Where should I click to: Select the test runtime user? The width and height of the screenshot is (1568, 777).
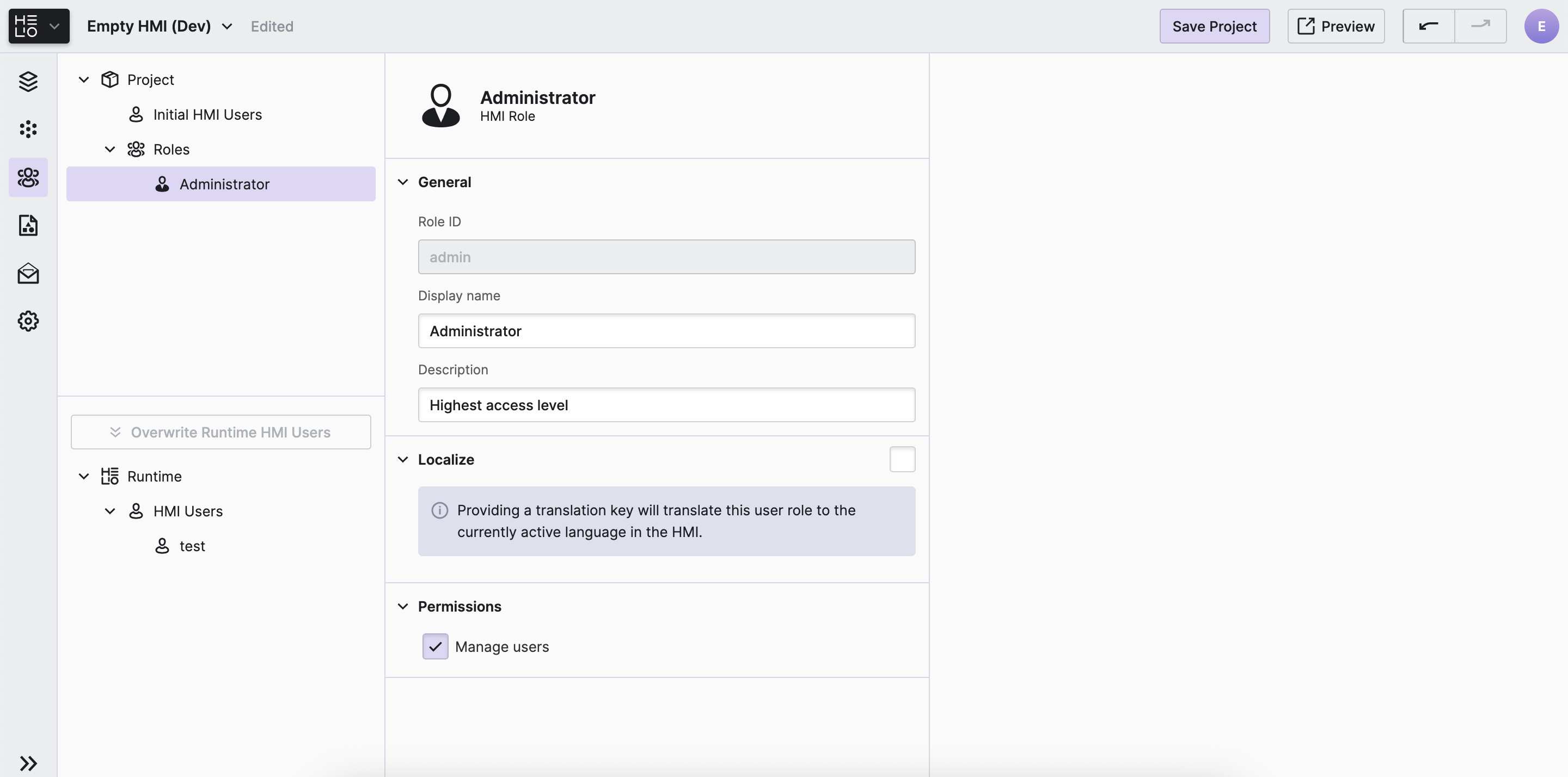coord(192,546)
